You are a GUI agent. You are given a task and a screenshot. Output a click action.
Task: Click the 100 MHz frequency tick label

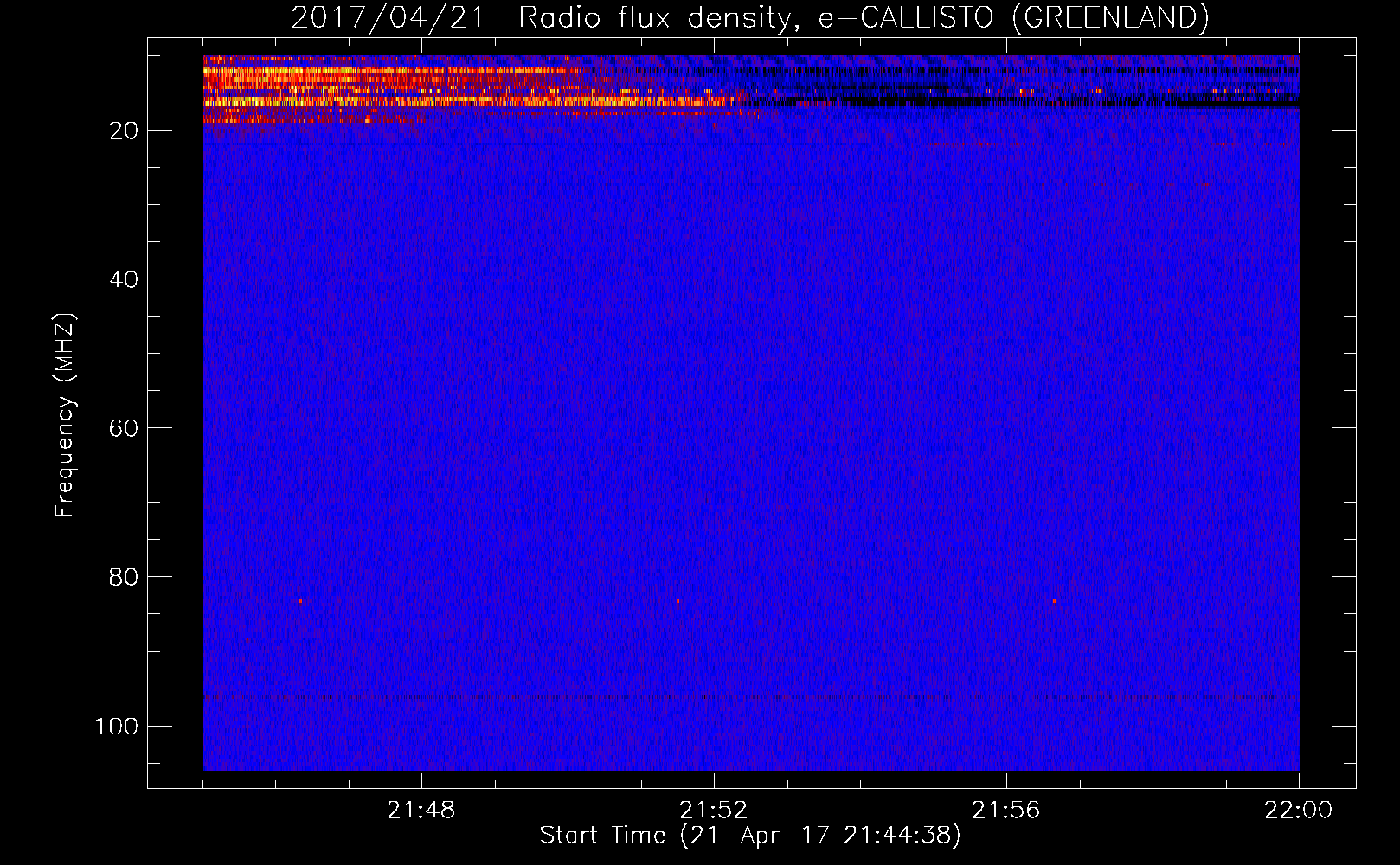(x=117, y=726)
